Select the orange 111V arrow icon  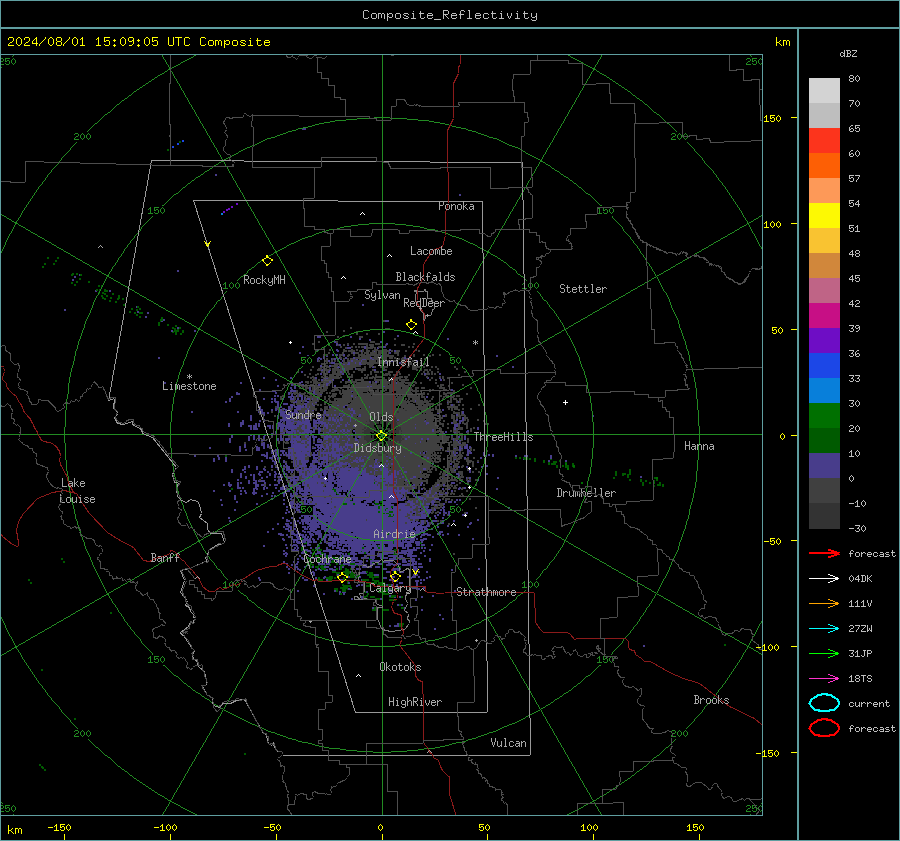click(x=824, y=603)
